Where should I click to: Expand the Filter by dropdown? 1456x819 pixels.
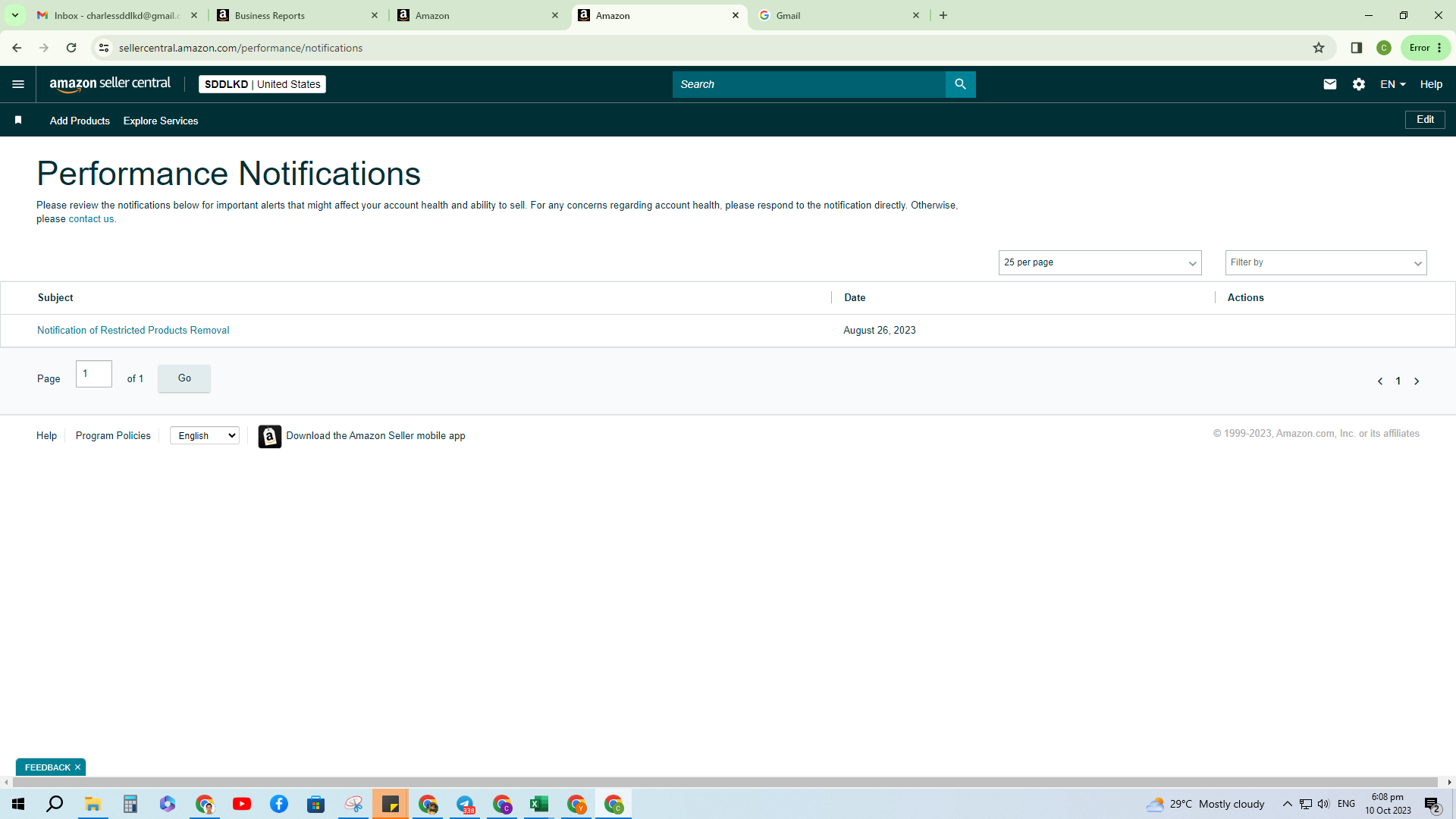point(1326,262)
